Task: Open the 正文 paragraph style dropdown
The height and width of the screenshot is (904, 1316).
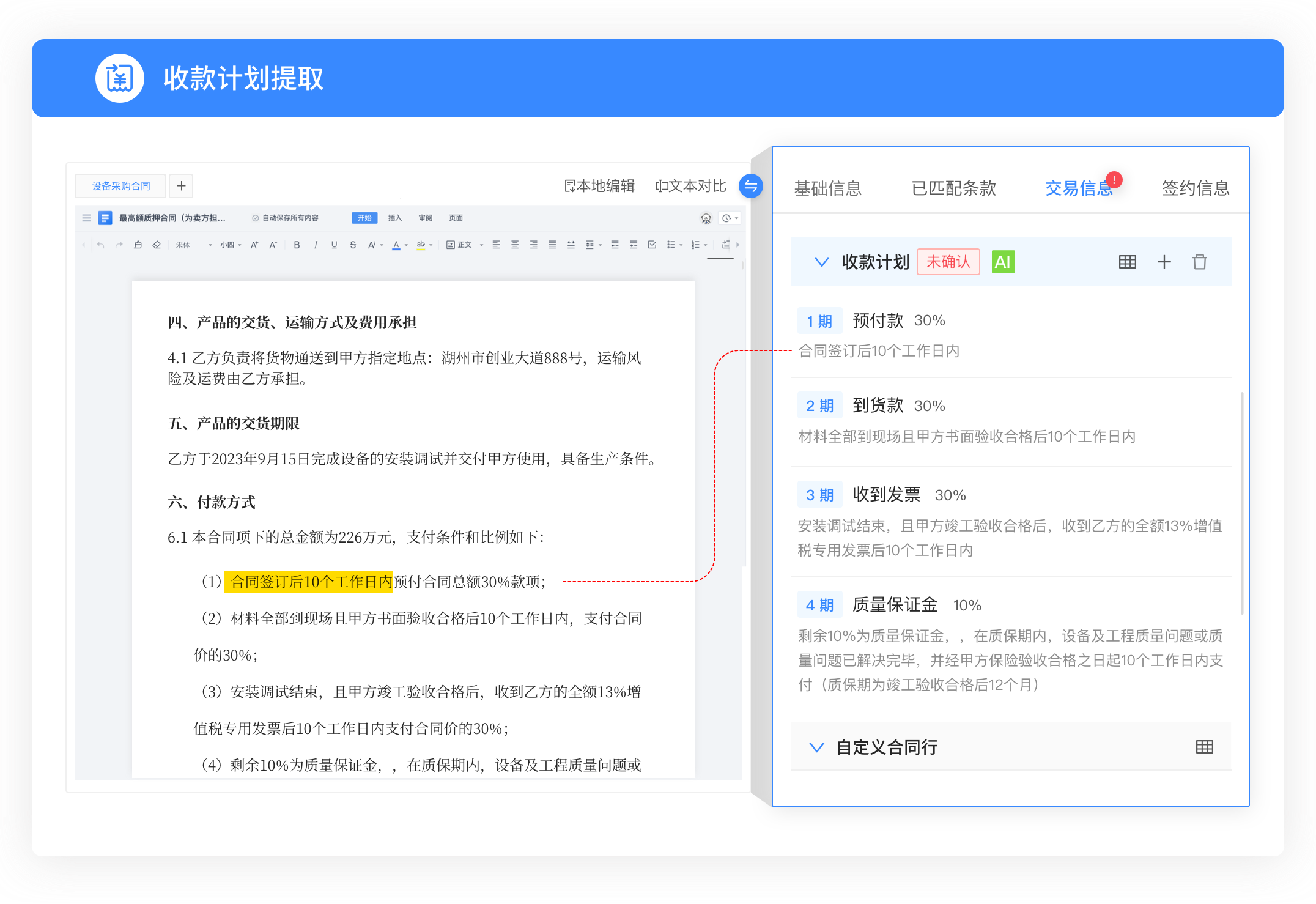Action: tap(465, 245)
